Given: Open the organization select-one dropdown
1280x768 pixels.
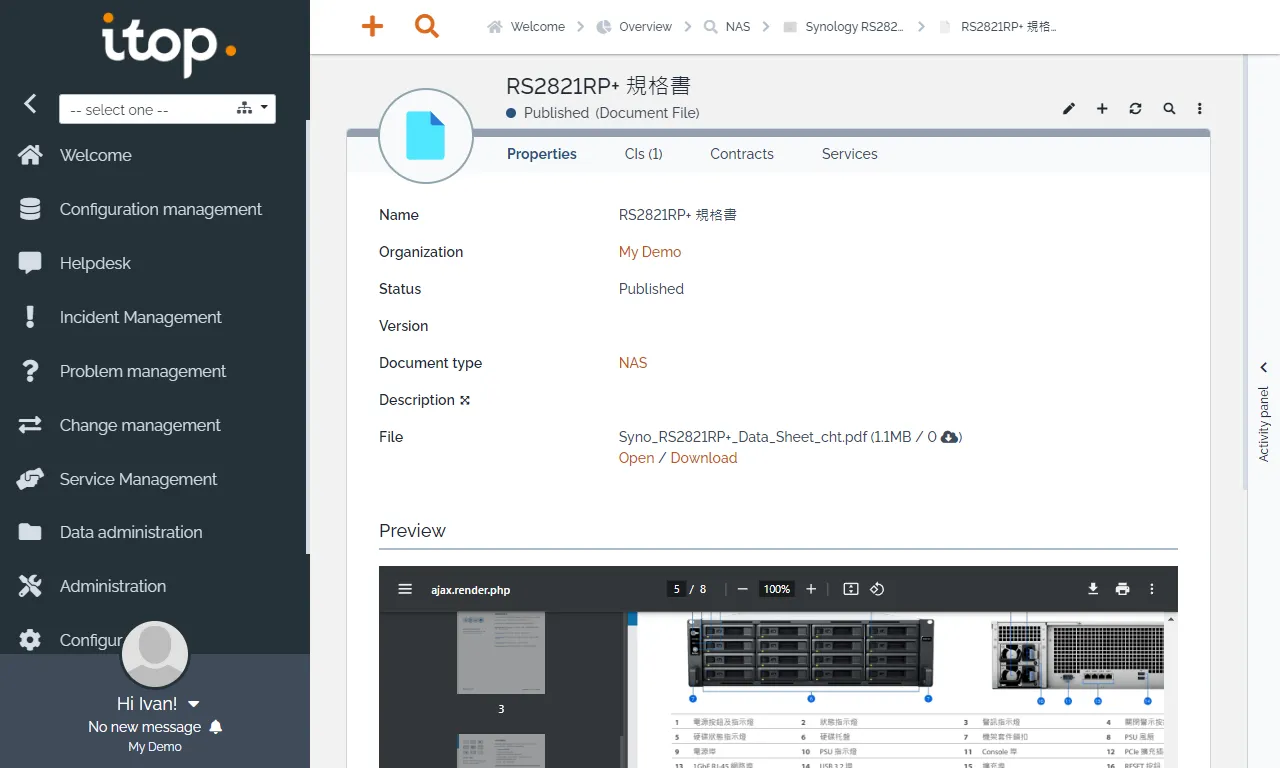Looking at the screenshot, I should point(167,109).
